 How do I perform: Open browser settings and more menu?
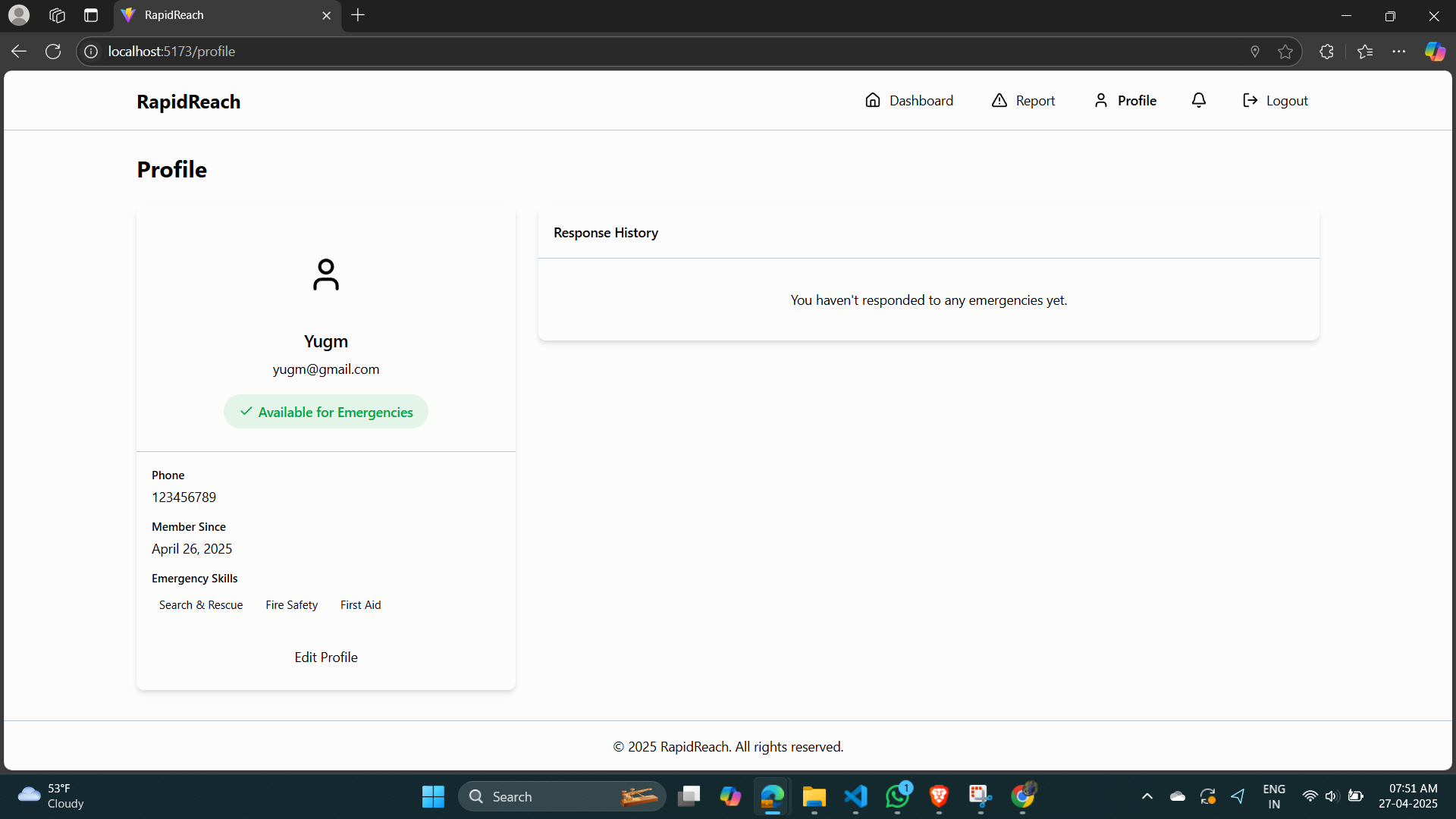tap(1398, 52)
